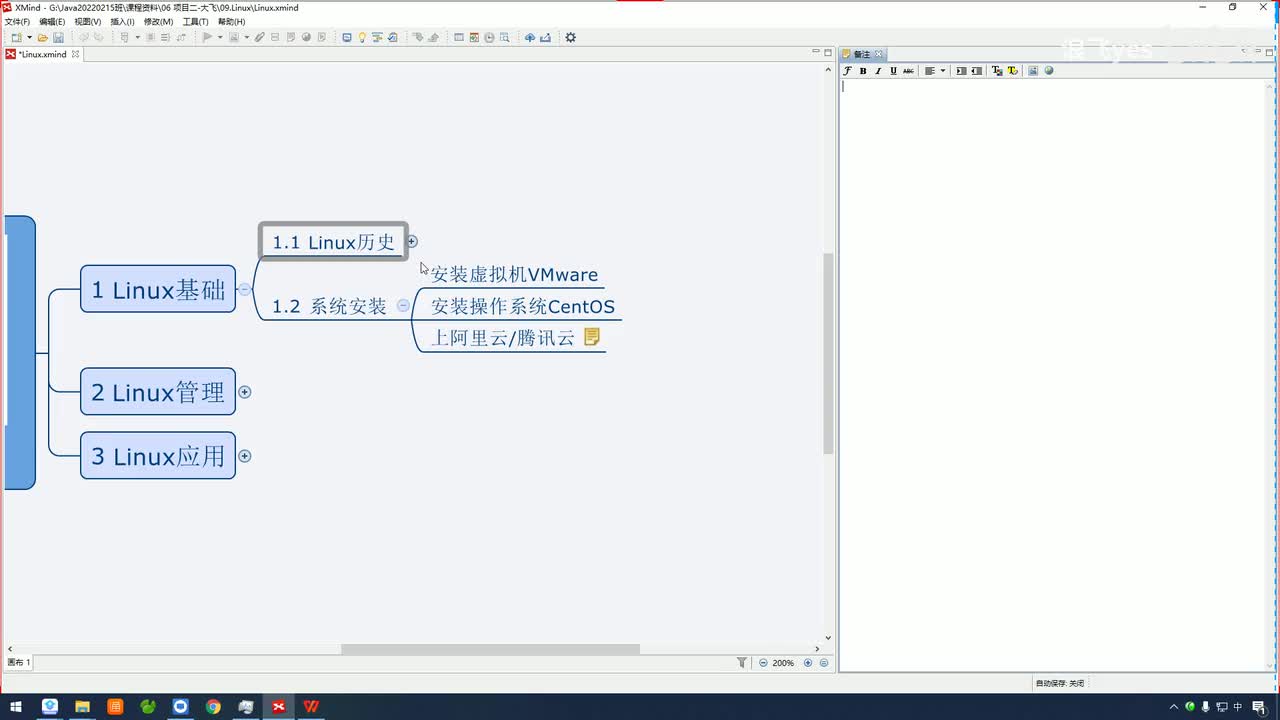The width and height of the screenshot is (1280, 720).
Task: Click the search magnifier toolbar icon
Action: click(x=505, y=38)
